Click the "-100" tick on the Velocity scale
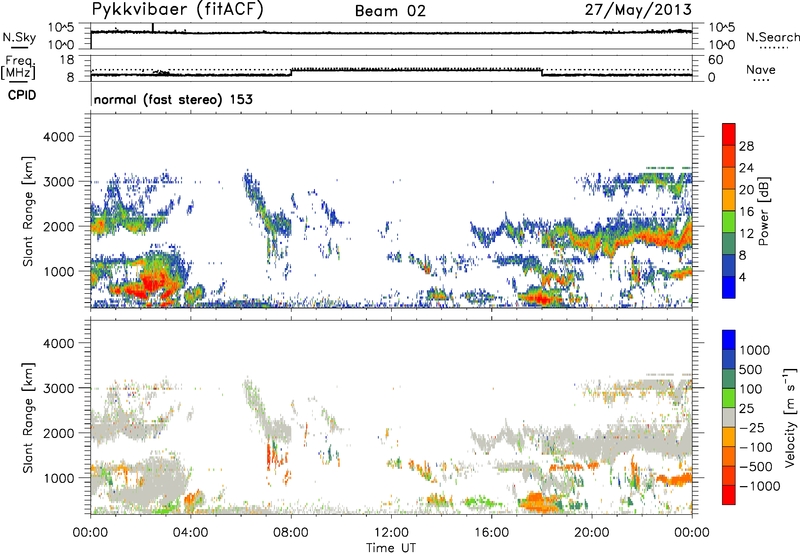Image resolution: width=800 pixels, height=554 pixels. point(755,447)
